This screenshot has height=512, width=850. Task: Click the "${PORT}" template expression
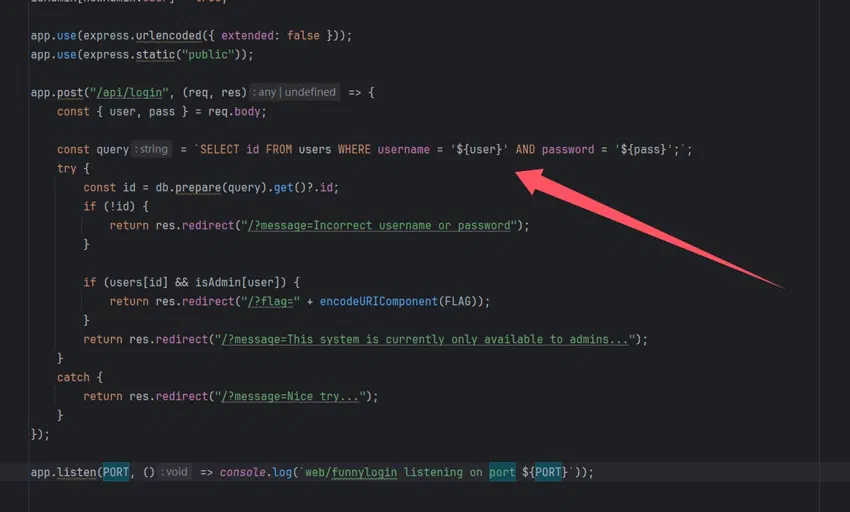click(x=545, y=472)
